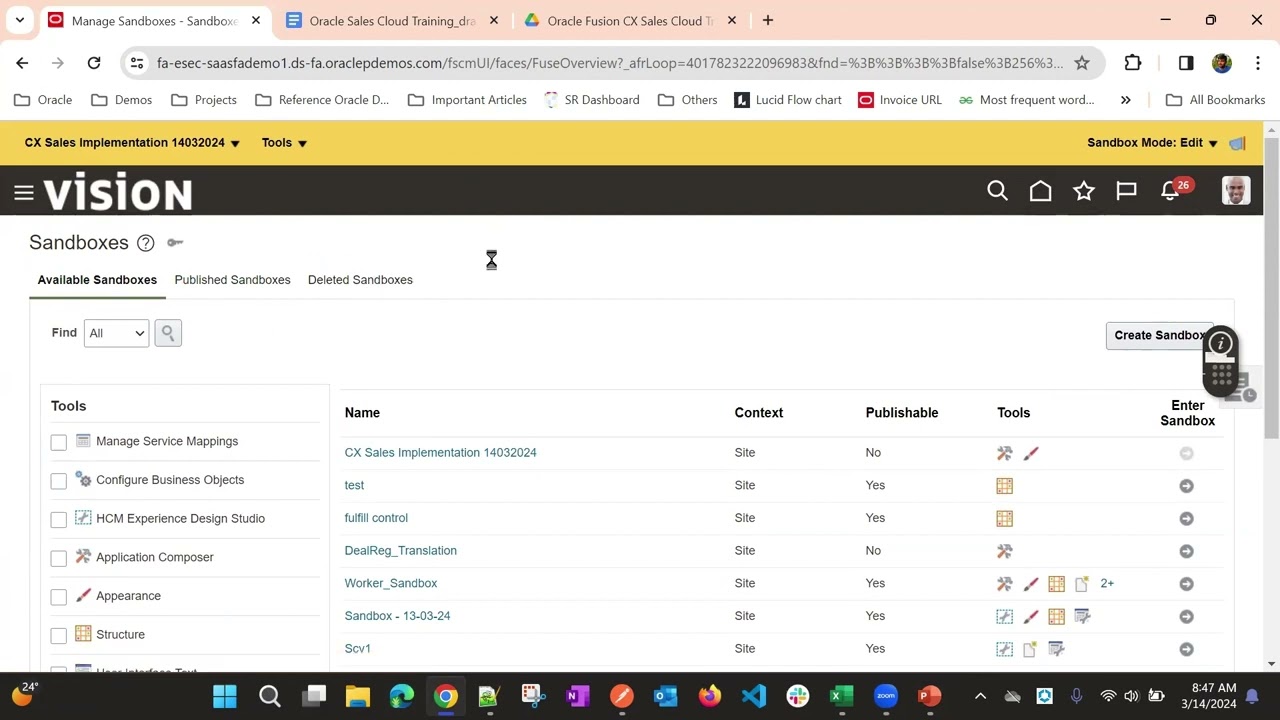Enter the DealReg_Translation sandbox arrow
This screenshot has height=720, width=1280.
point(1186,551)
